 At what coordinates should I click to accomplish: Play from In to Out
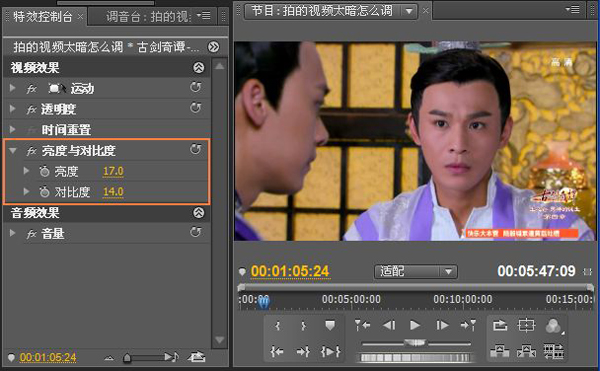331,351
